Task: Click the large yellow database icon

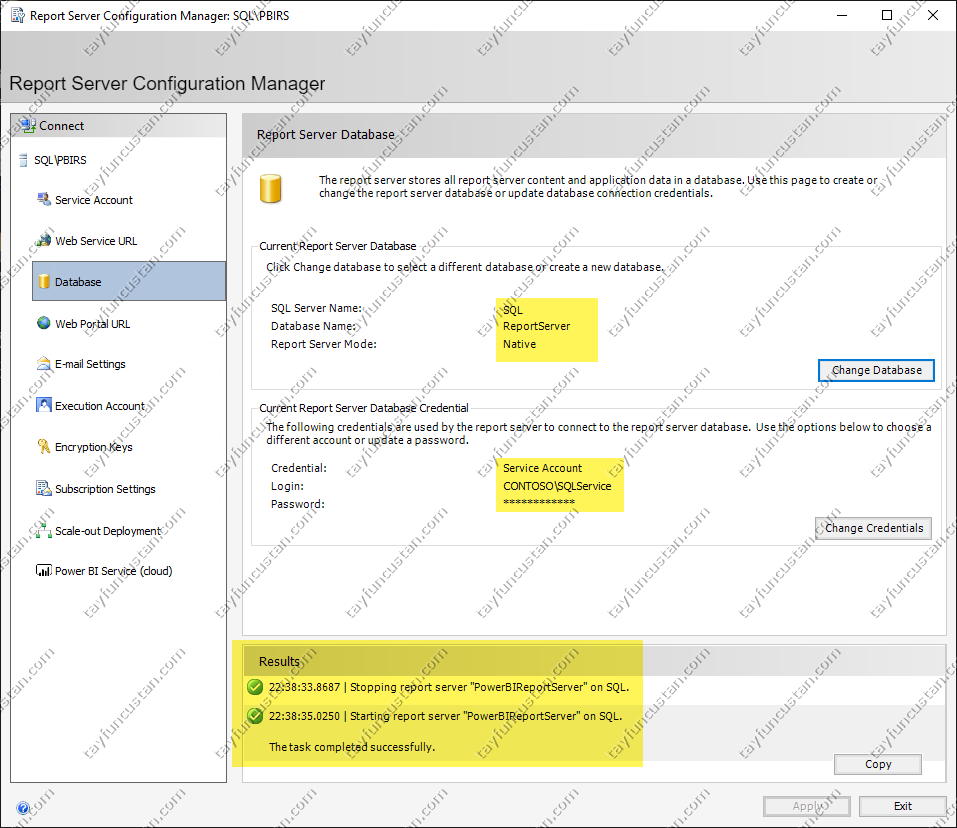Action: pos(270,189)
